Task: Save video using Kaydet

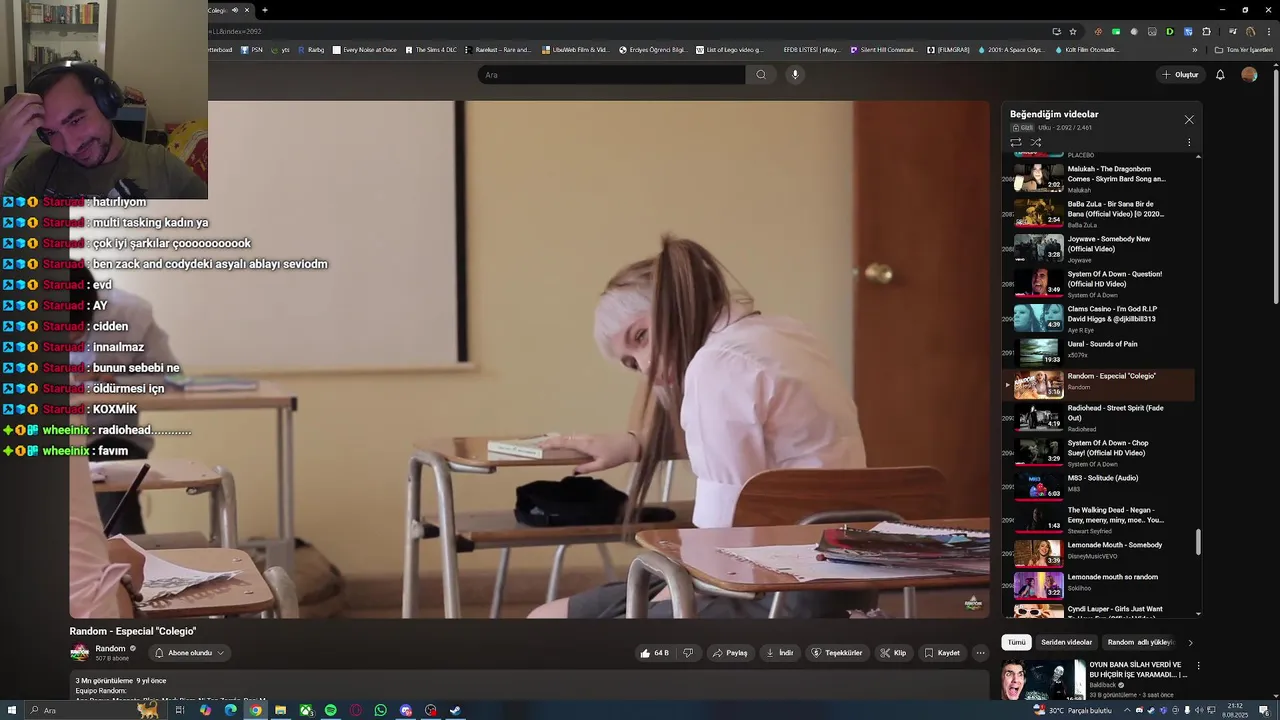Action: (942, 653)
